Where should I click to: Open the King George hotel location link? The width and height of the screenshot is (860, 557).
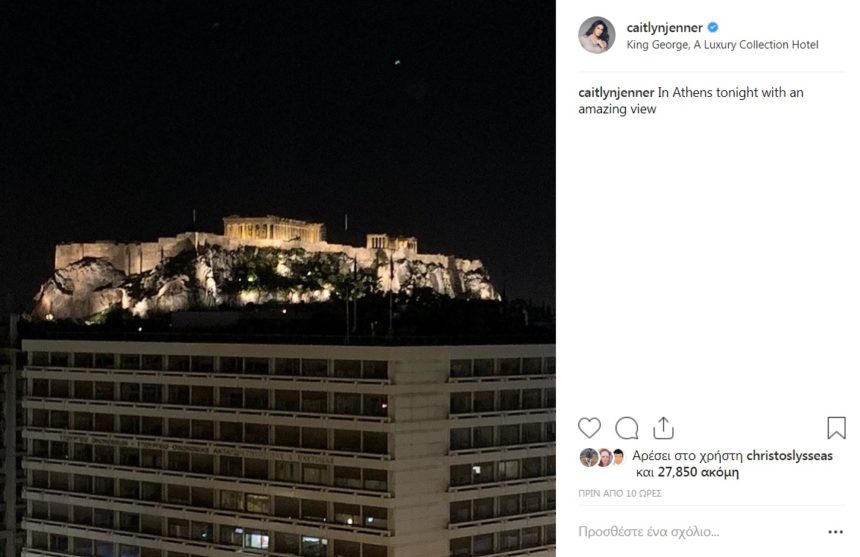tap(722, 45)
